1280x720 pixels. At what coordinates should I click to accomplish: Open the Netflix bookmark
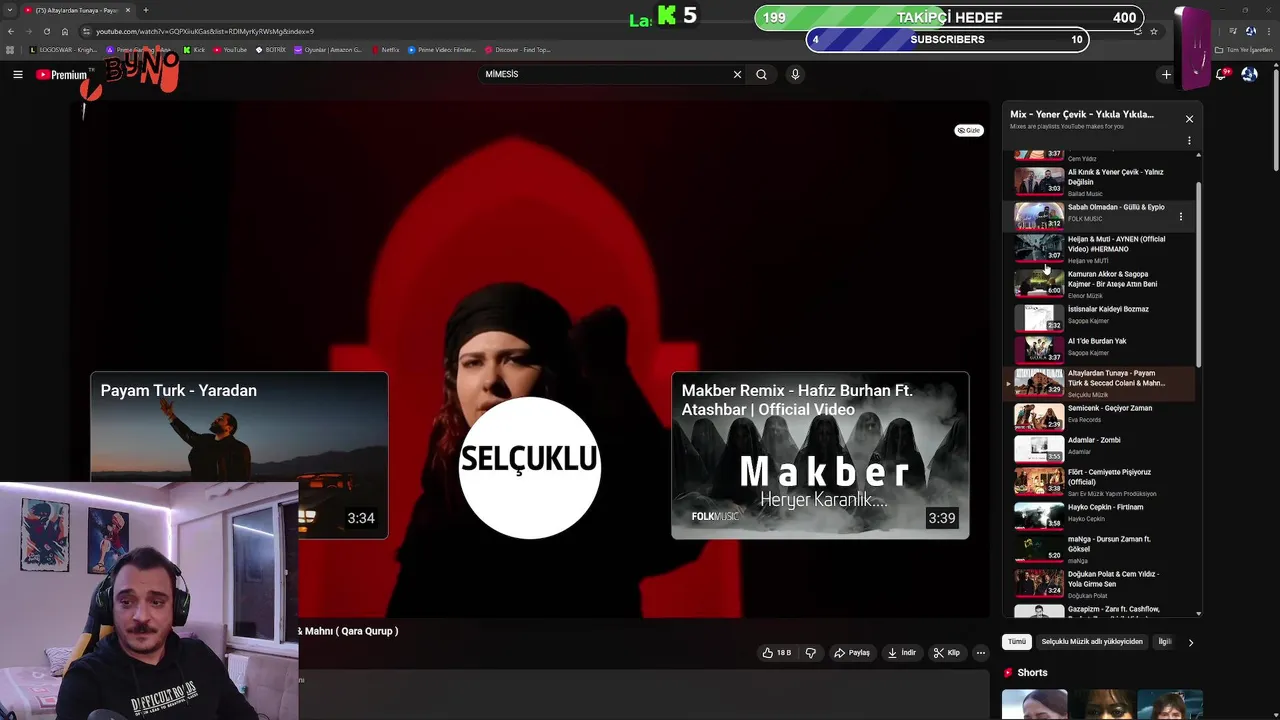click(x=385, y=50)
